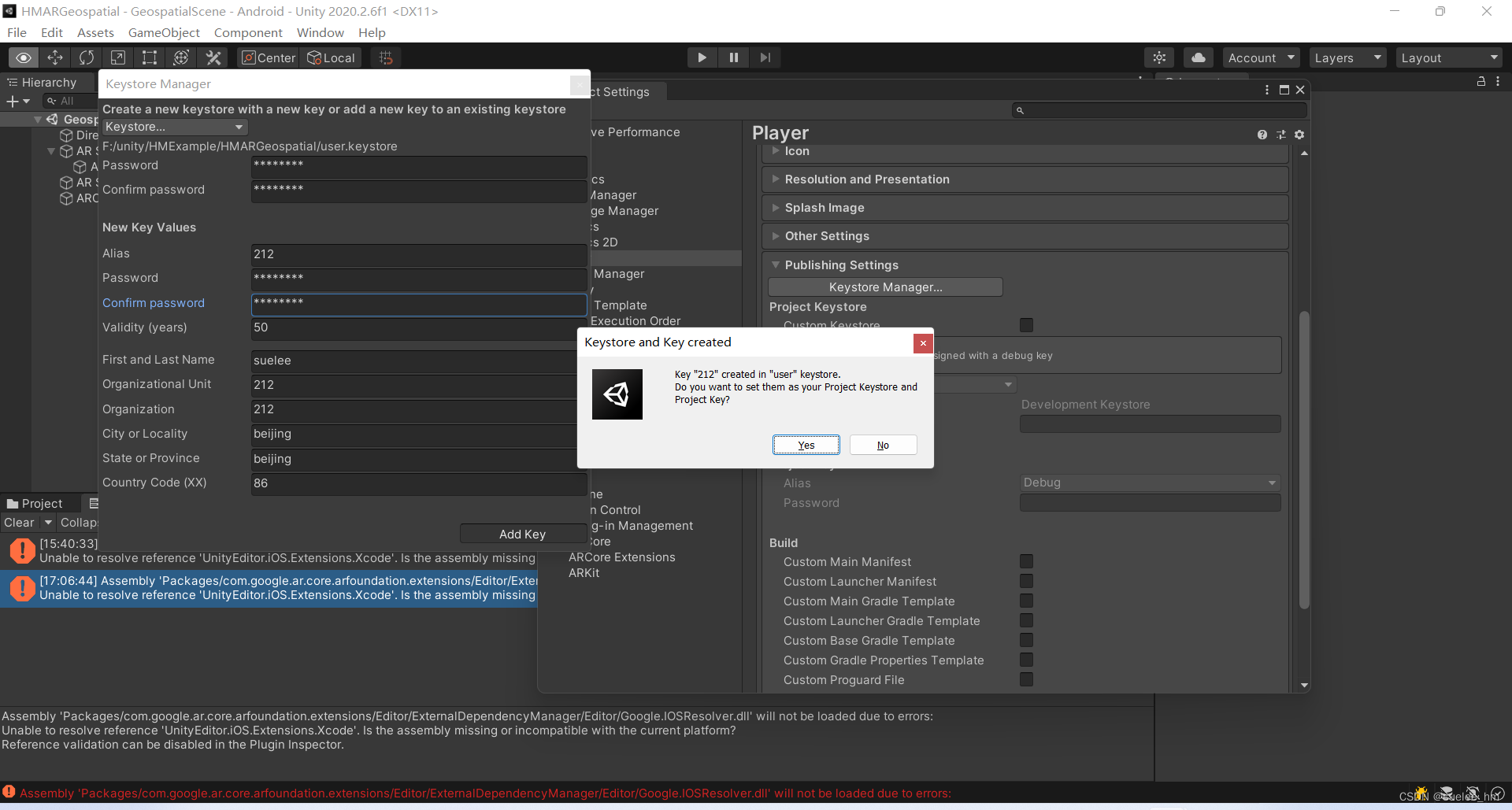Viewport: 1512px width, 810px height.
Task: Collapse the Publishing Settings section
Action: [1025, 265]
